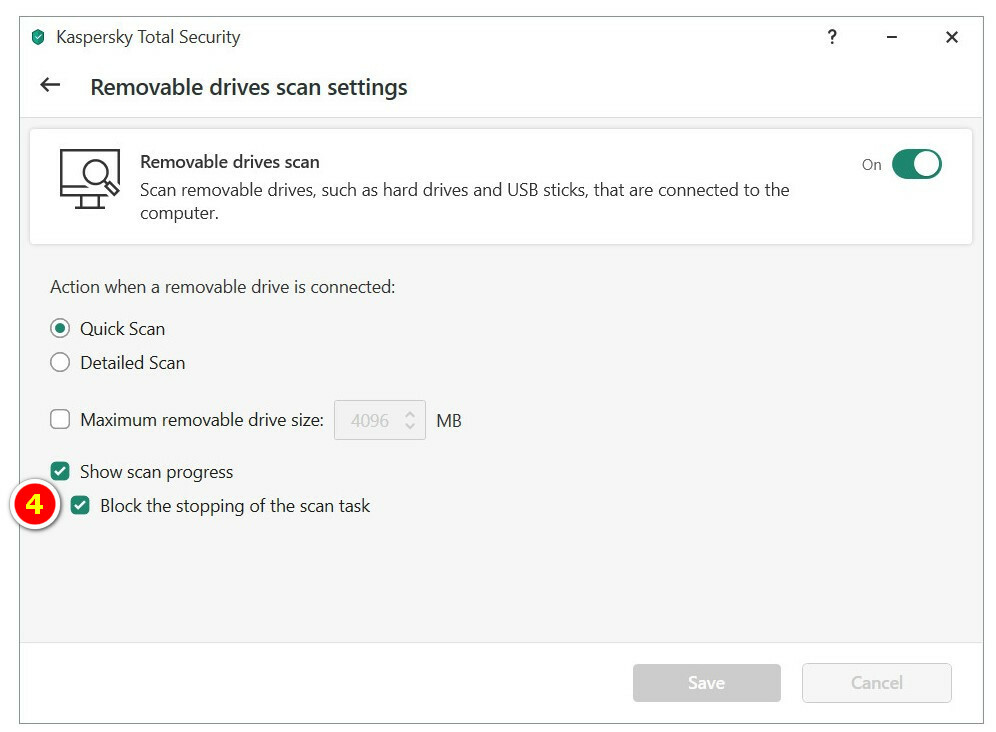
Task: Go back using the left arrow
Action: (50, 86)
